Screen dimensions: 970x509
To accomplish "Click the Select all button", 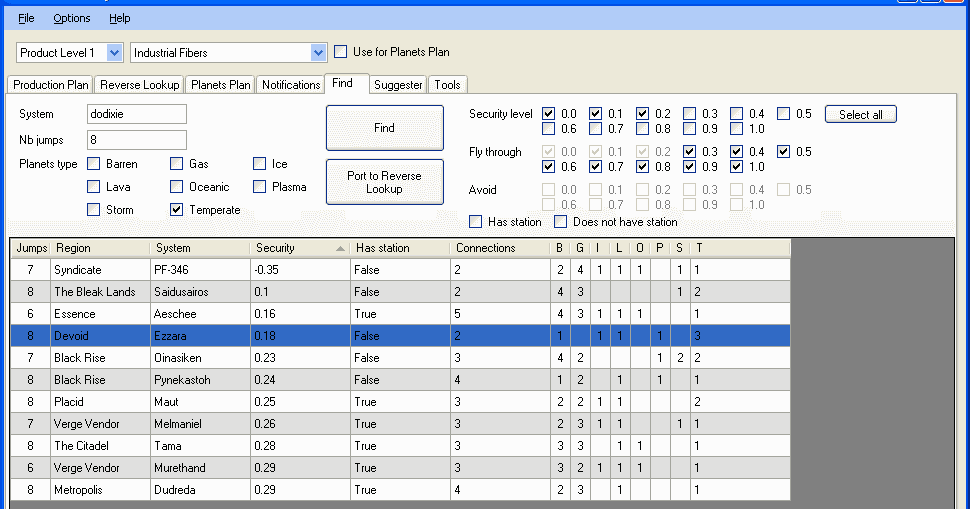I will (x=861, y=114).
